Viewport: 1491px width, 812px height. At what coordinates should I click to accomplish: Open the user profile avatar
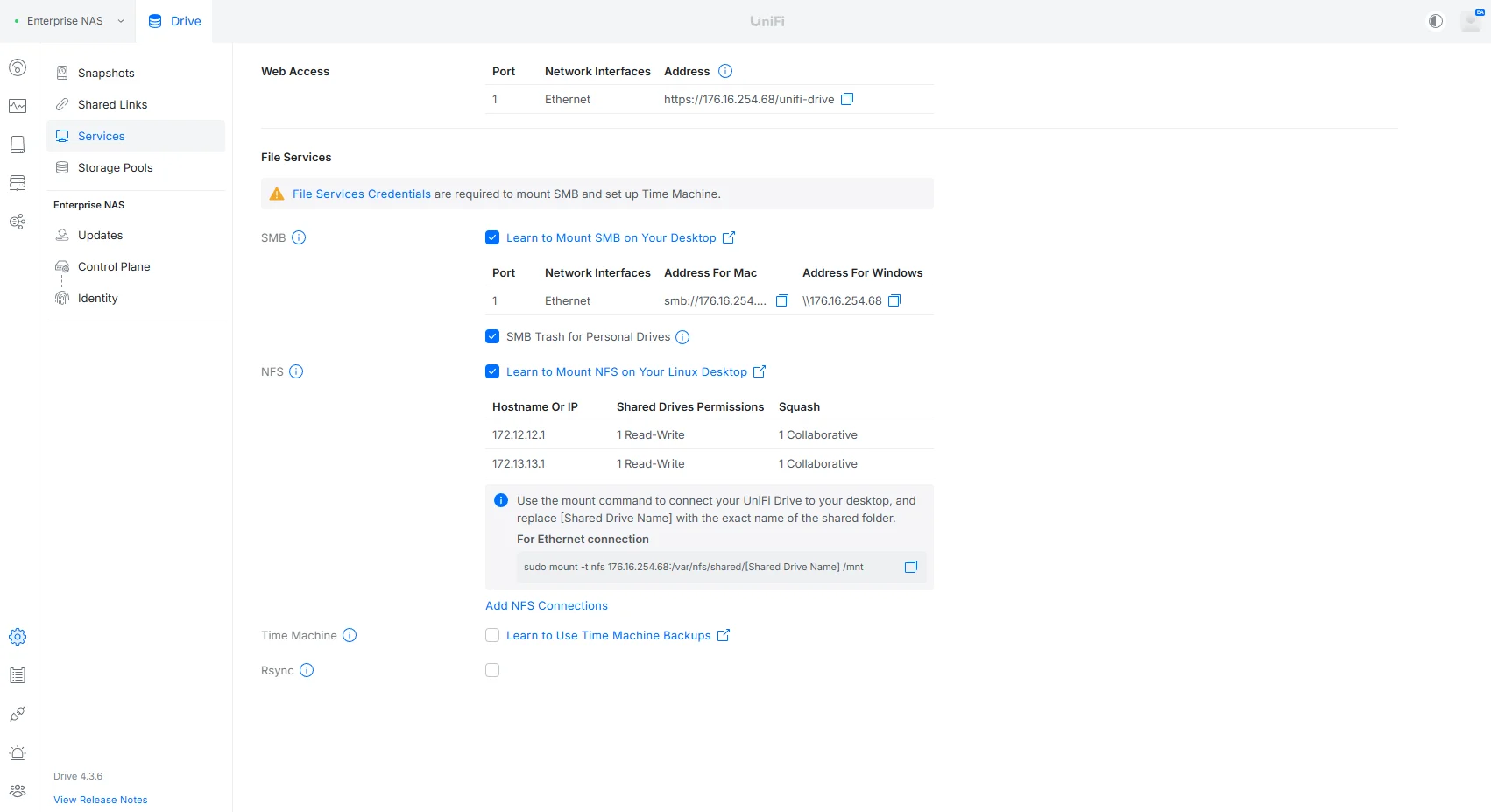1472,21
